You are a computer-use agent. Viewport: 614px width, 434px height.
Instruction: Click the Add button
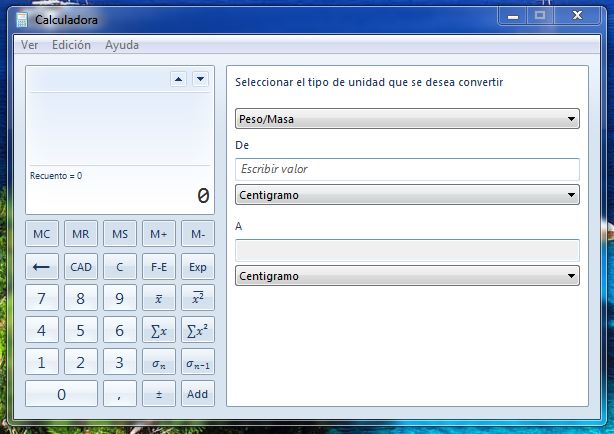(x=197, y=394)
